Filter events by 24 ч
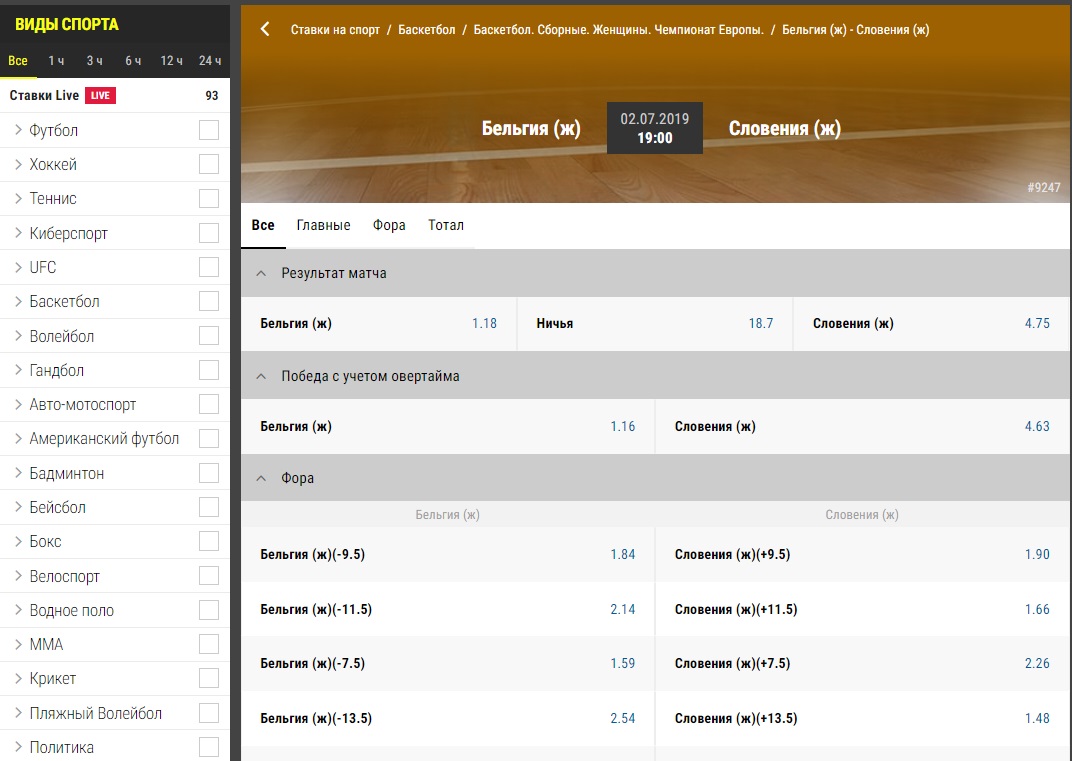The height and width of the screenshot is (761, 1072). pyautogui.click(x=210, y=61)
